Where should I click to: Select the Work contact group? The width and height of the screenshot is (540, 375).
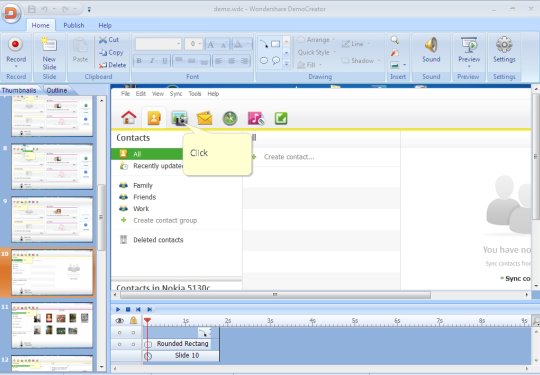pyautogui.click(x=141, y=209)
